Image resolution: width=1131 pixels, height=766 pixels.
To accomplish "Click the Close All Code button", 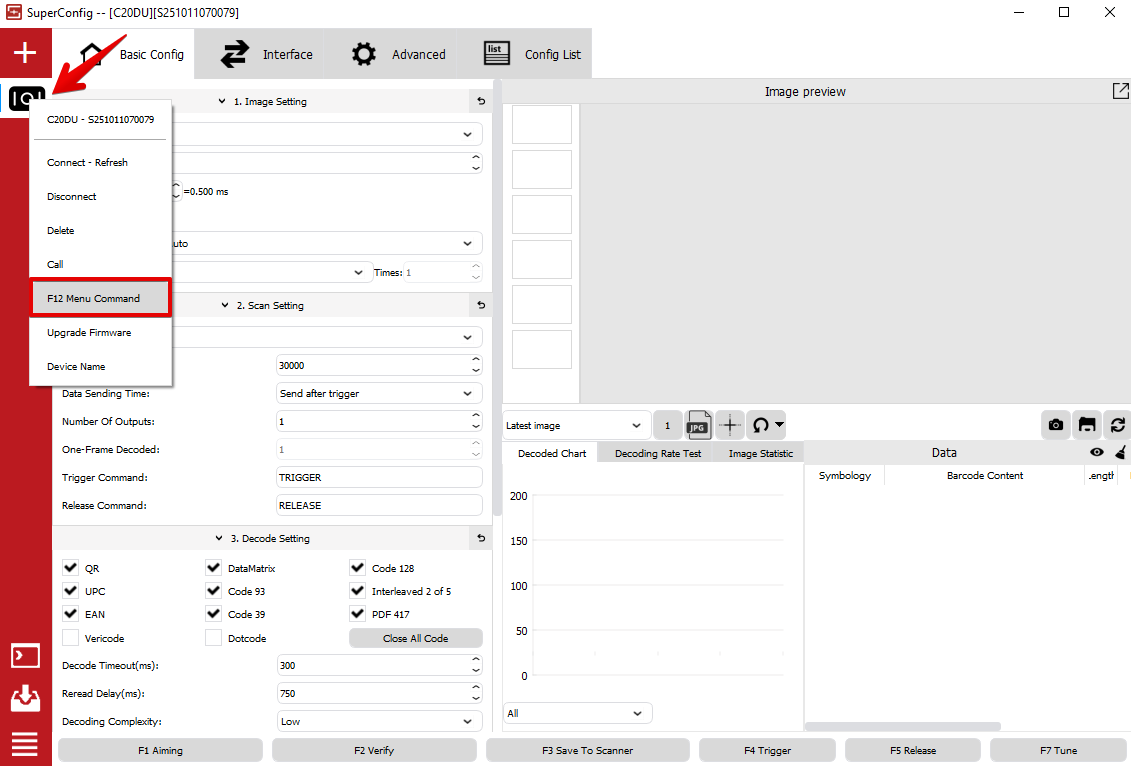I will pyautogui.click(x=415, y=638).
